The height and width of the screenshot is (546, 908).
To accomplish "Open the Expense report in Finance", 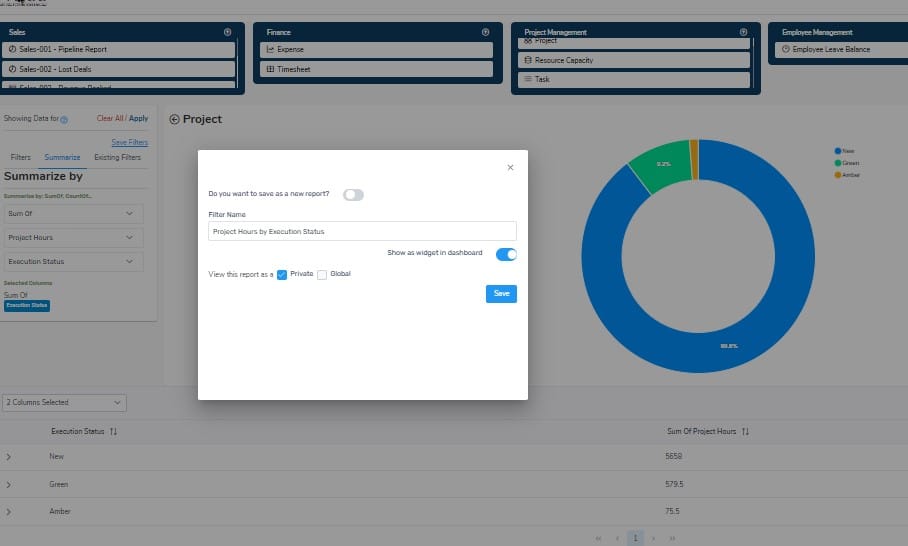I will click(376, 49).
